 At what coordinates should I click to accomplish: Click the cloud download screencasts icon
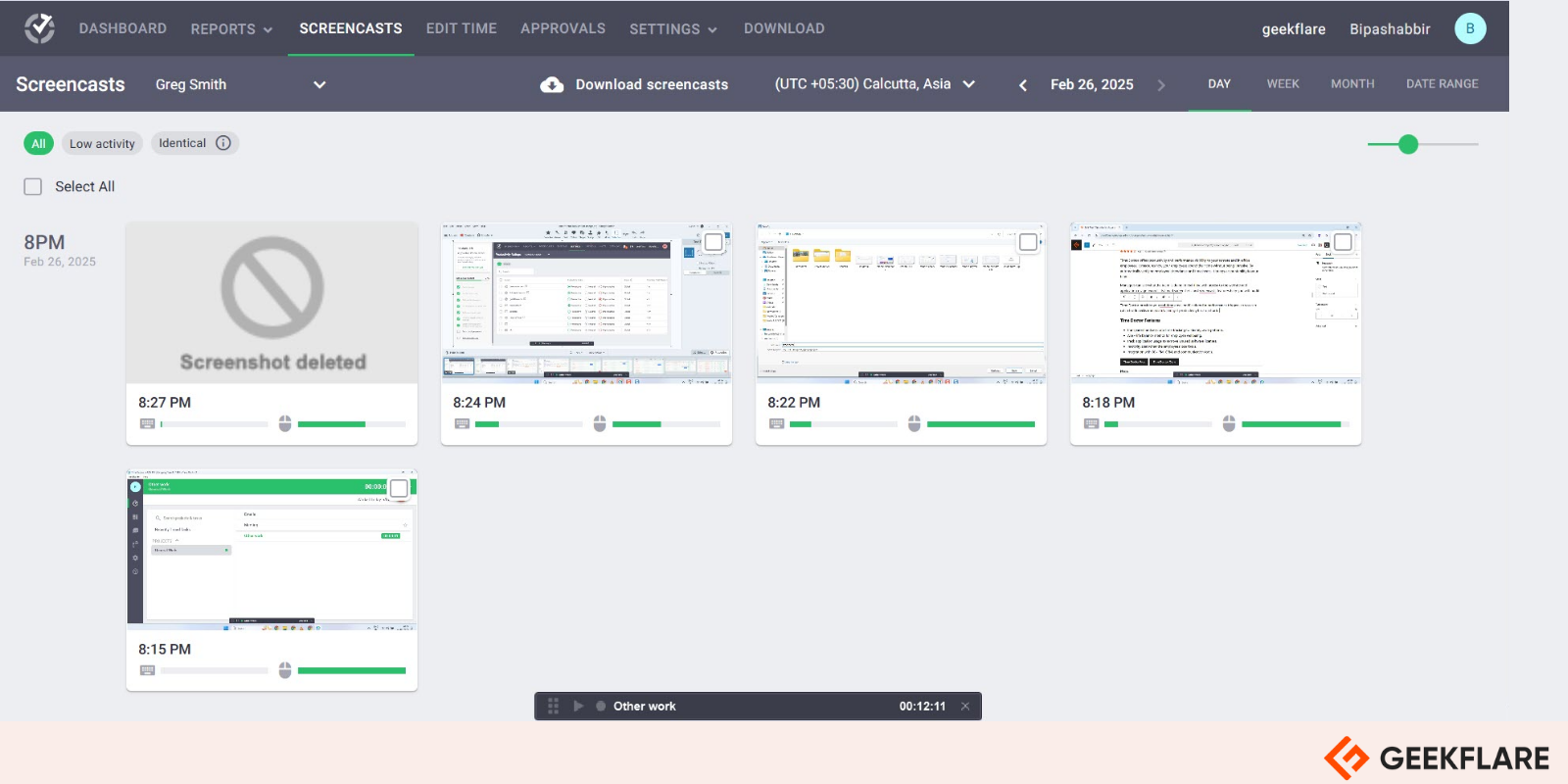coord(552,84)
